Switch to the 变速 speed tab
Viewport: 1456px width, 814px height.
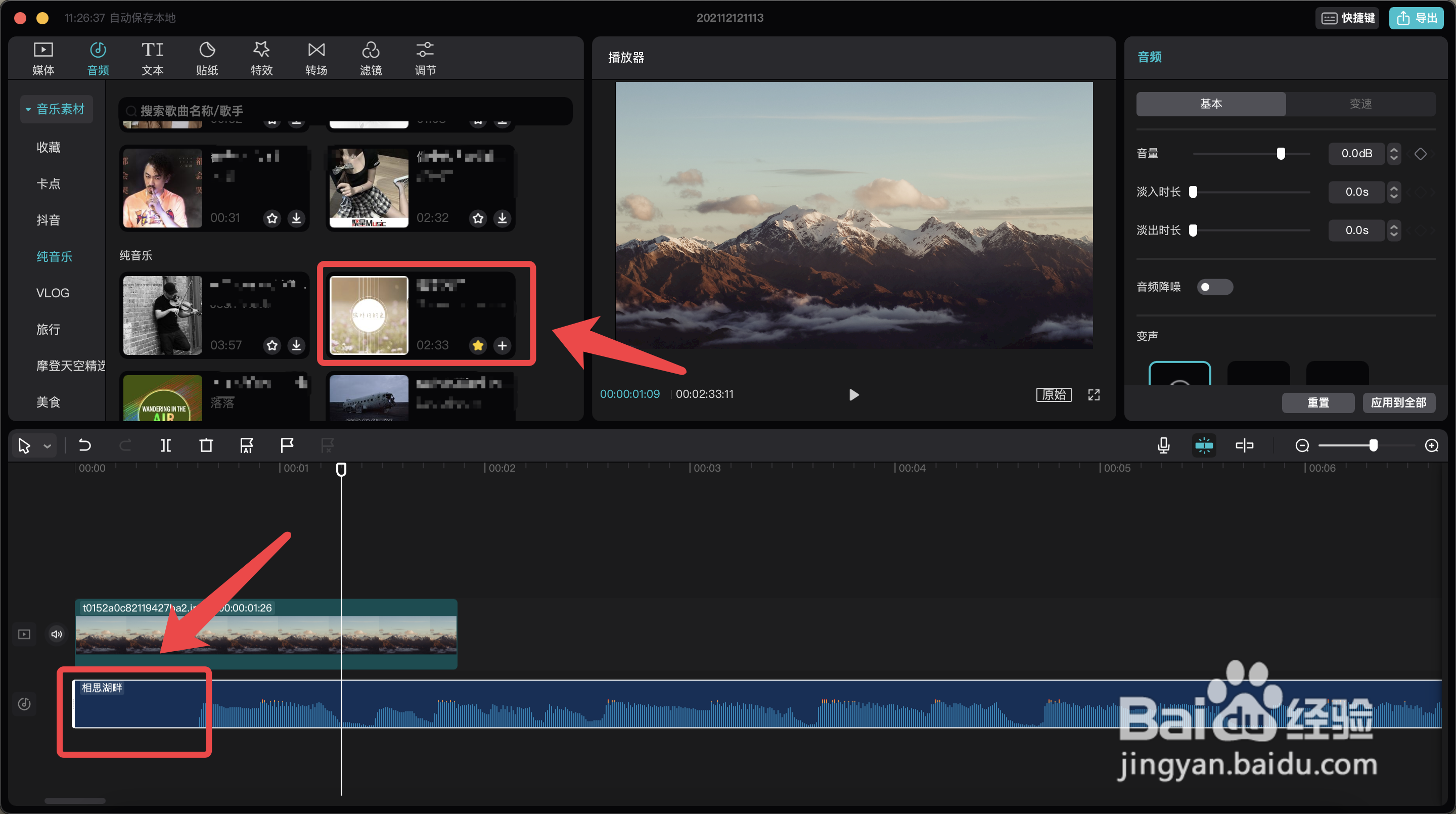1360,104
